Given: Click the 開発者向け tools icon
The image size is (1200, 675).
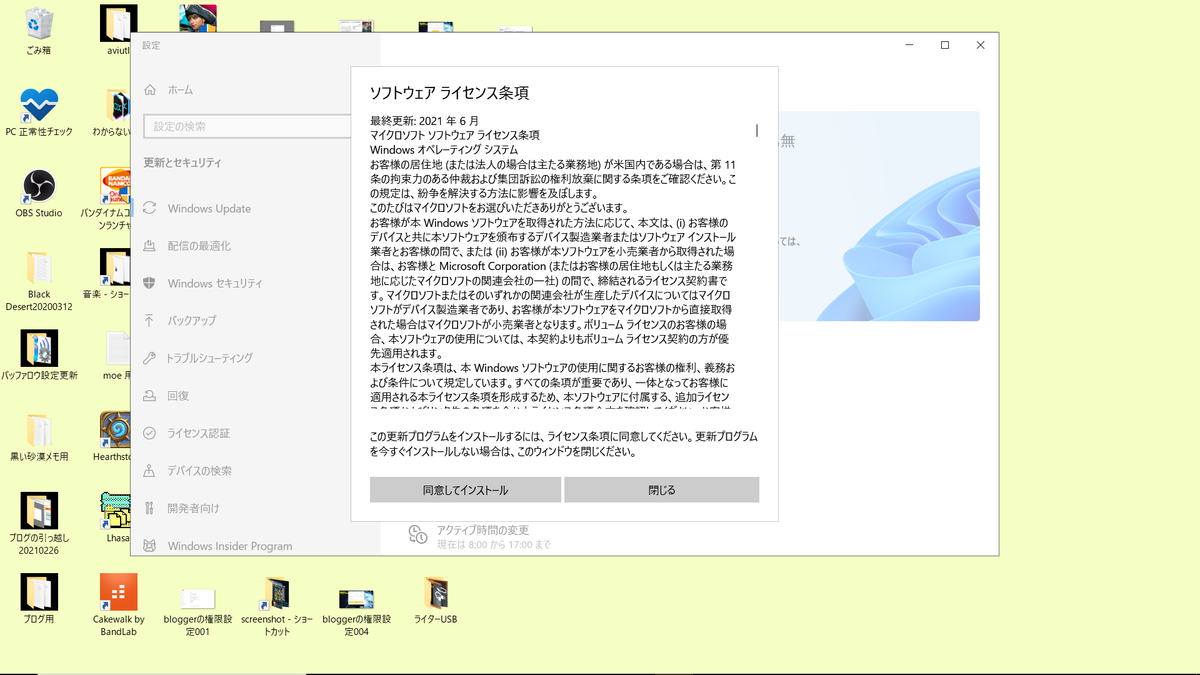Looking at the screenshot, I should point(150,508).
